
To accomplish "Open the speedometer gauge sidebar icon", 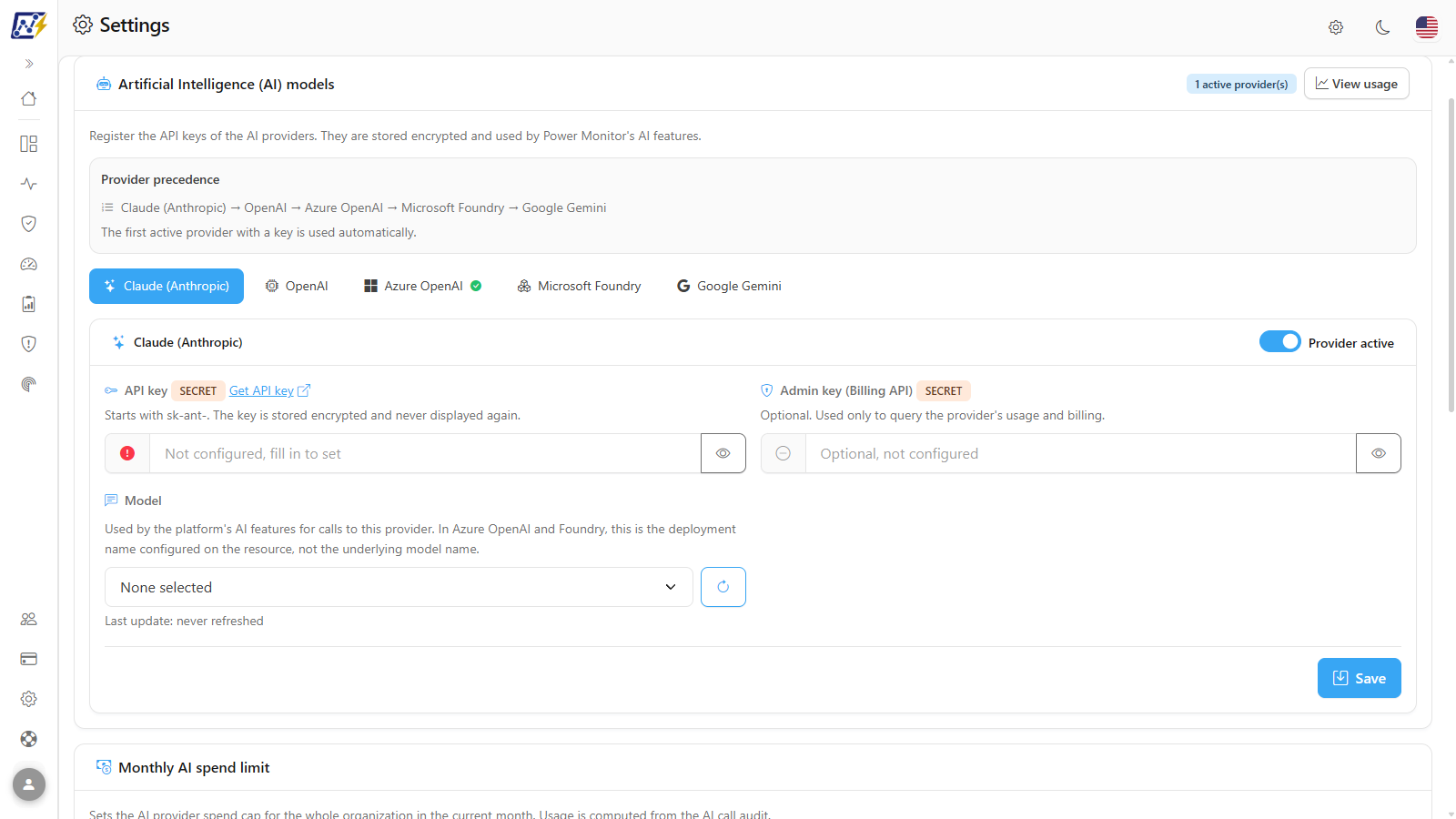I will tap(29, 264).
